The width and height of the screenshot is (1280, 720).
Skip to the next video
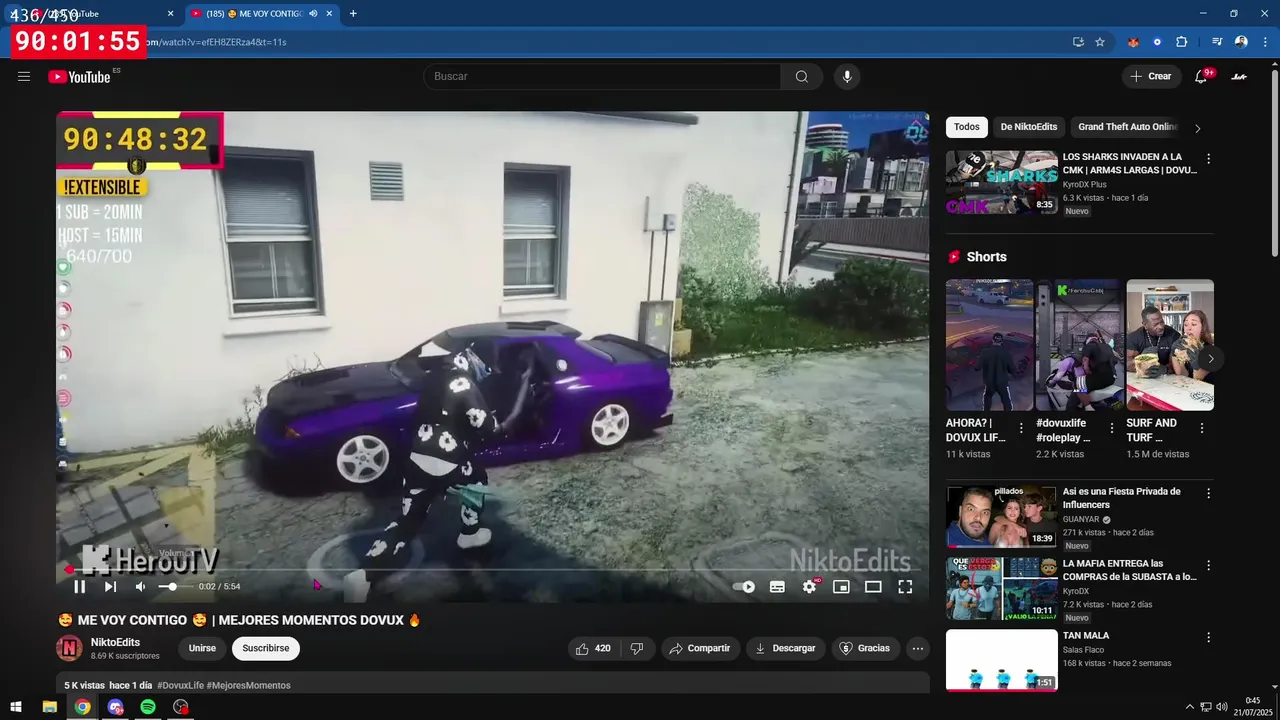click(110, 587)
